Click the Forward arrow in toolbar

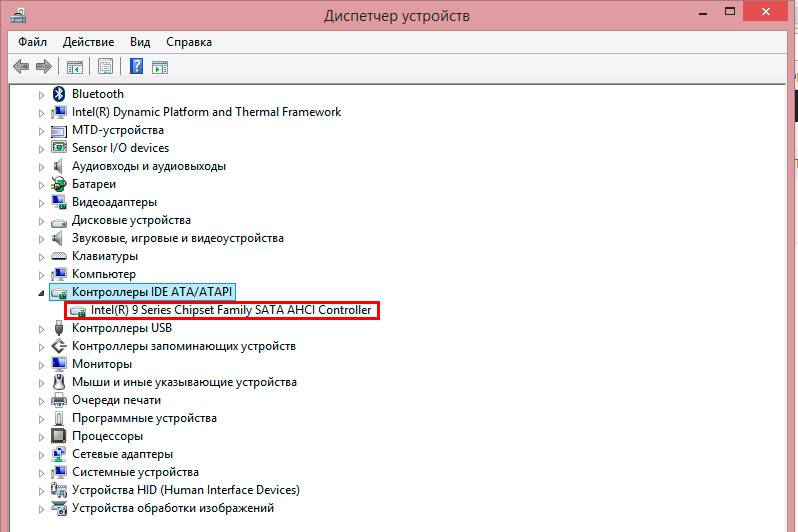tap(43, 67)
